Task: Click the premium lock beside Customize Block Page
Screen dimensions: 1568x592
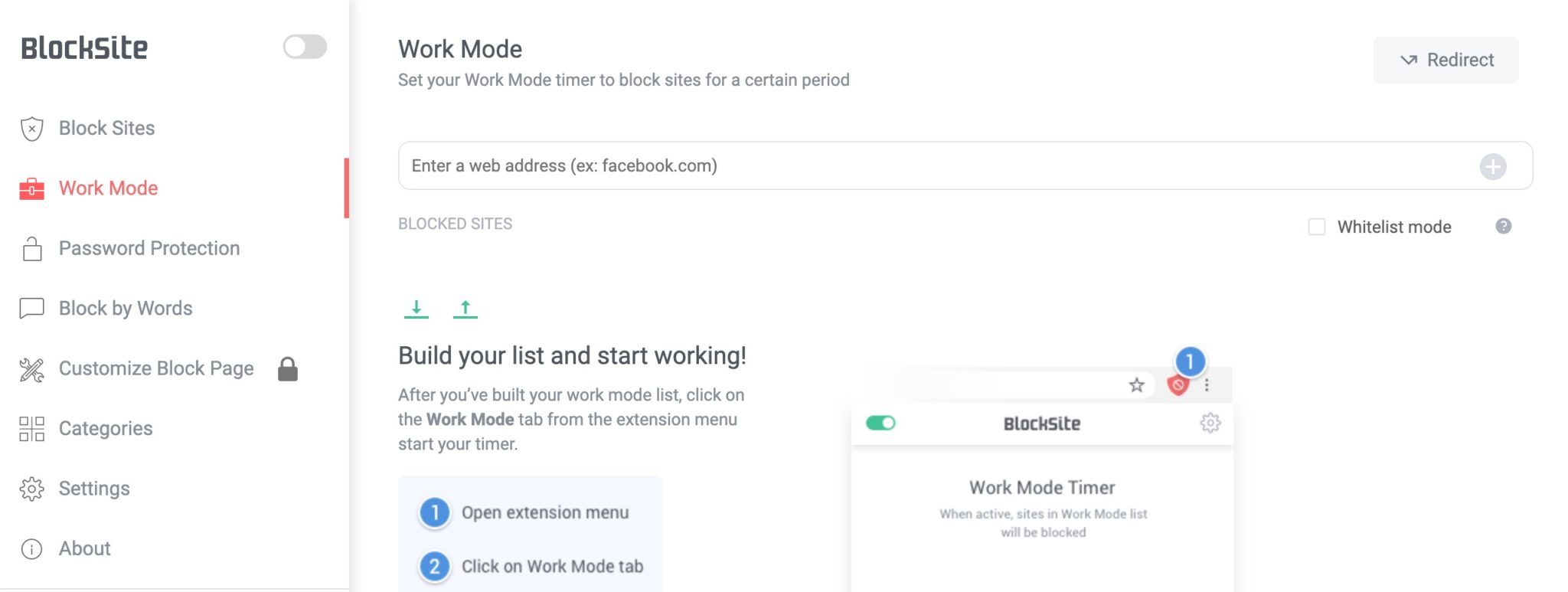Action: click(x=288, y=368)
